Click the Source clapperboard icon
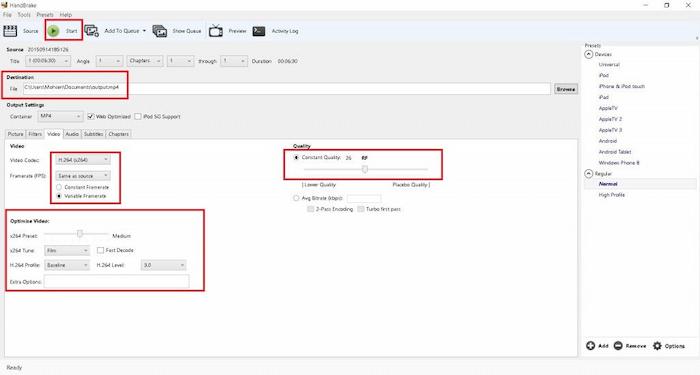The image size is (700, 375). coord(10,31)
